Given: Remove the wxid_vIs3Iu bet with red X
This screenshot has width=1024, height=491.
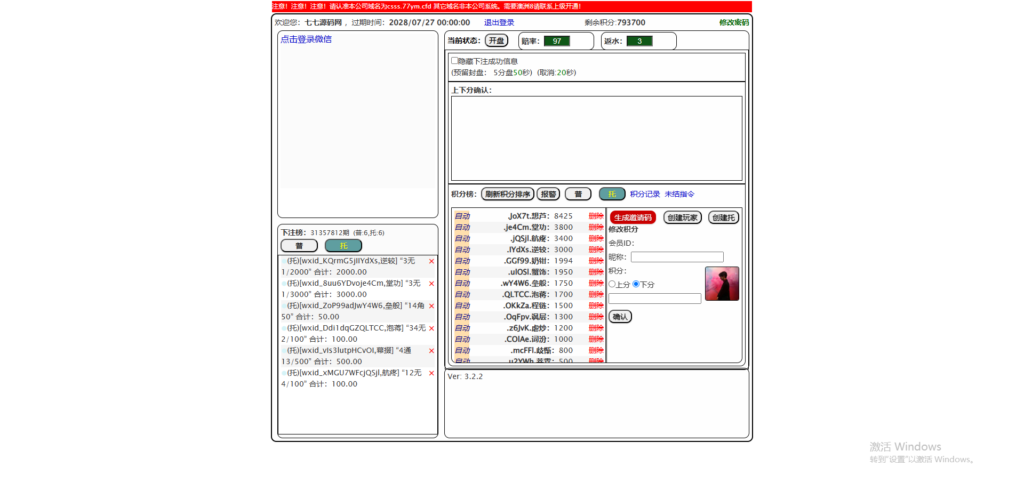Looking at the screenshot, I should [x=431, y=351].
